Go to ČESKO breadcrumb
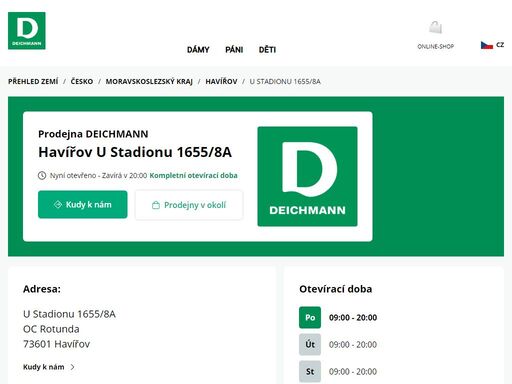Screen dimensions: 512x384 [82, 81]
